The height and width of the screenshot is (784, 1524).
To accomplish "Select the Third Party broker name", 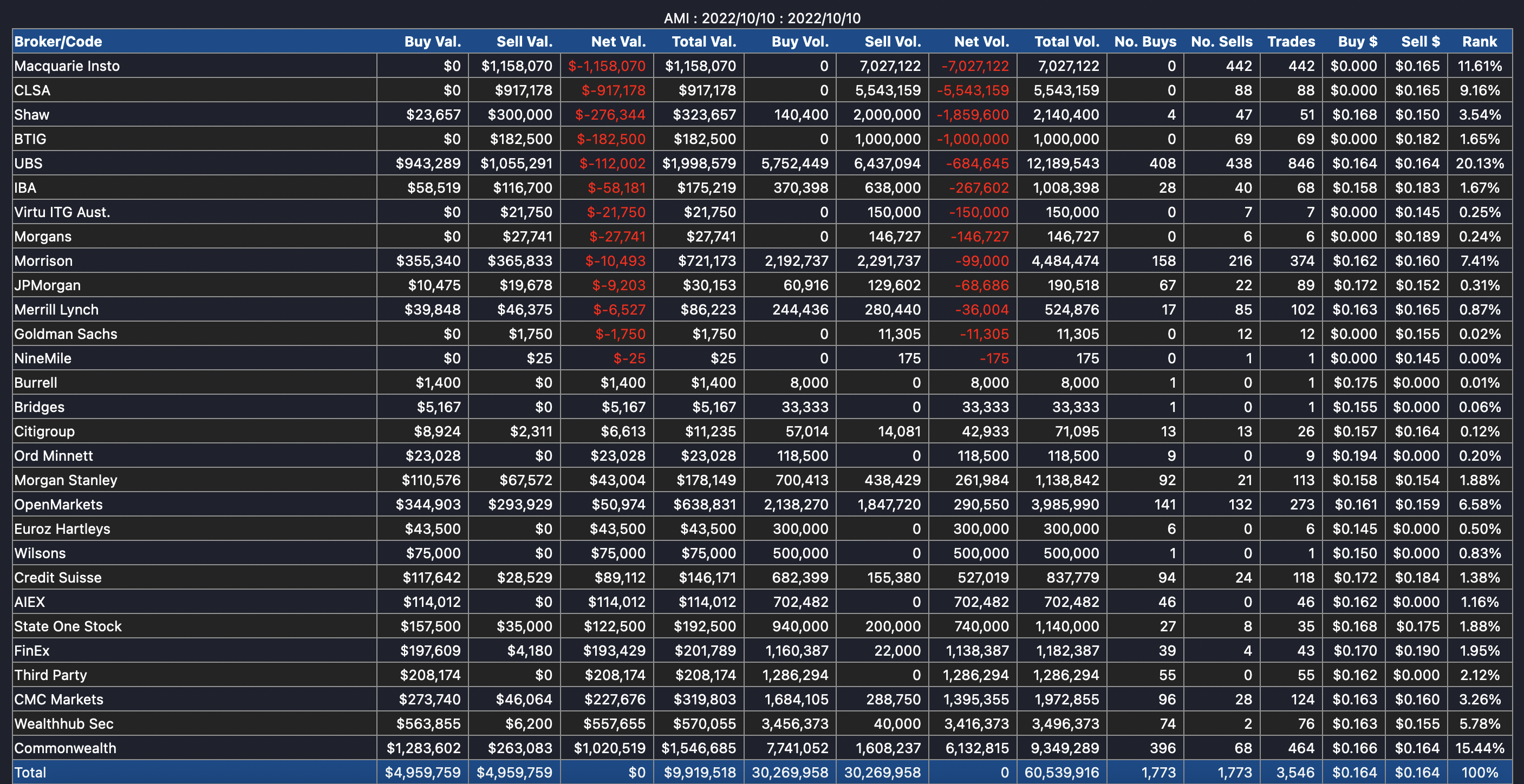I will [x=50, y=675].
